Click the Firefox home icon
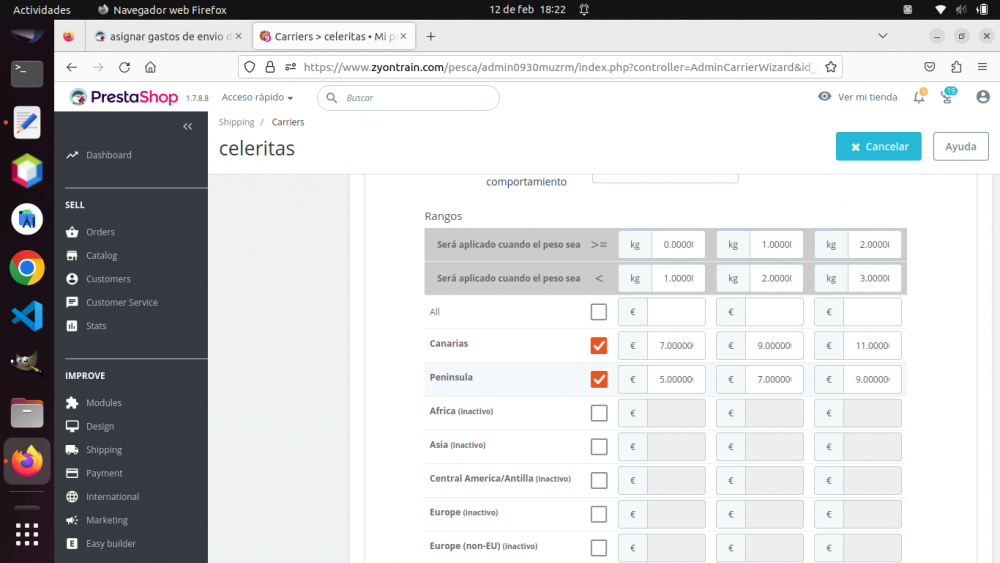1000x563 pixels. coord(151,67)
